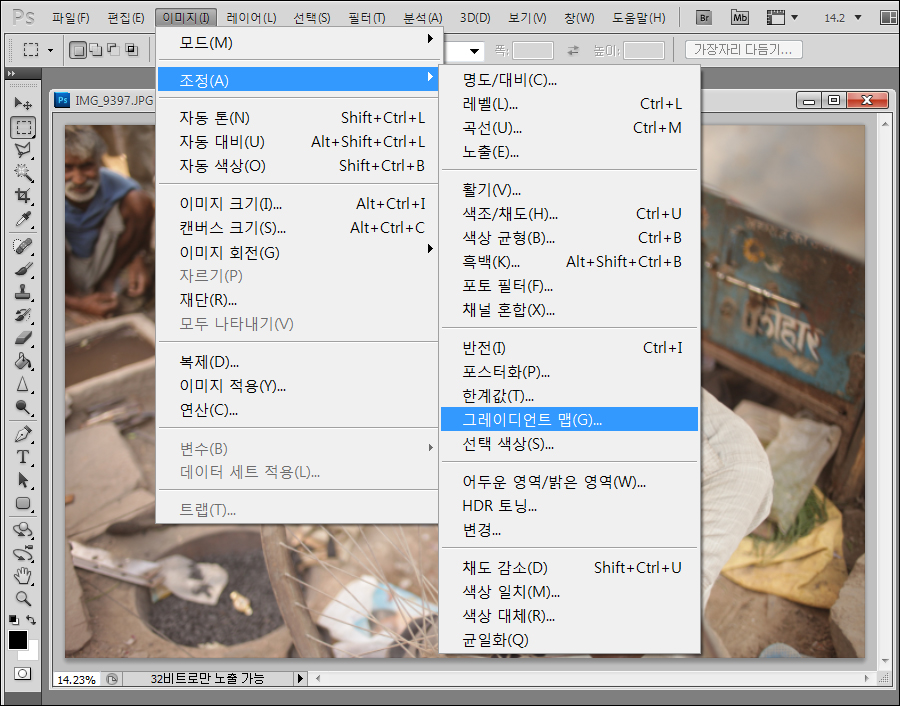This screenshot has height=706, width=900.
Task: Open the 레이어(L) menu
Action: 251,18
